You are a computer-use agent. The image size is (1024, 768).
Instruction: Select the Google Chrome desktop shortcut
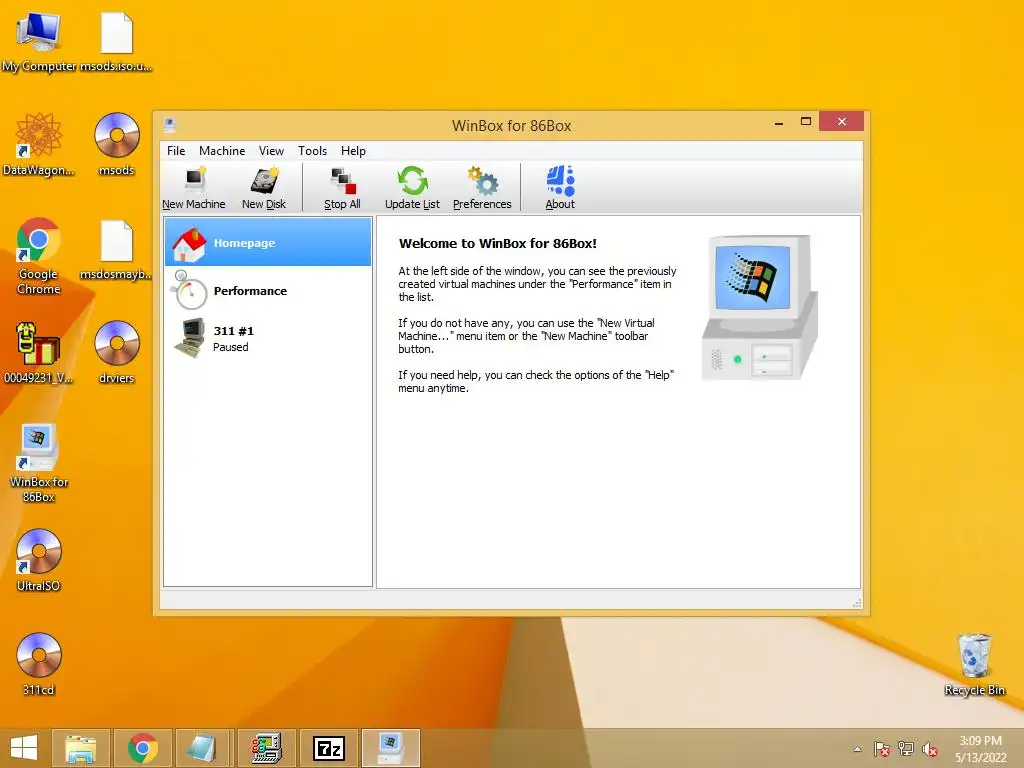(39, 256)
